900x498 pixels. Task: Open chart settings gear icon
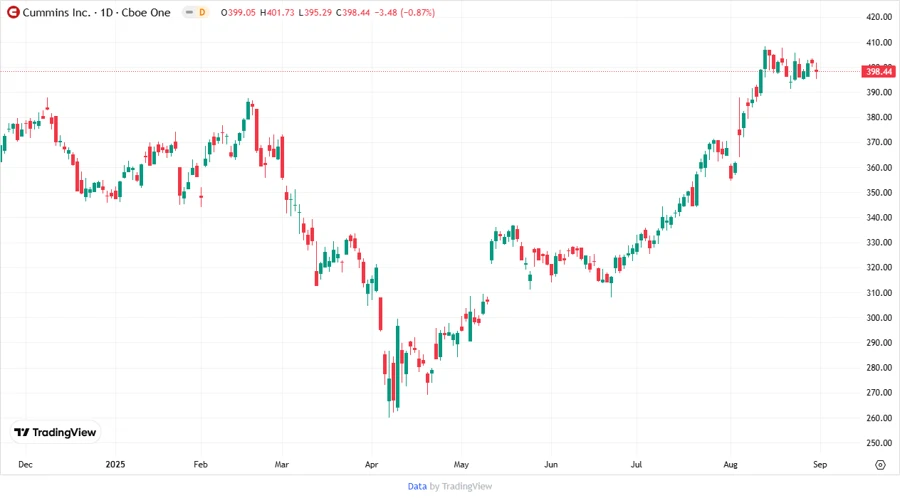click(880, 465)
